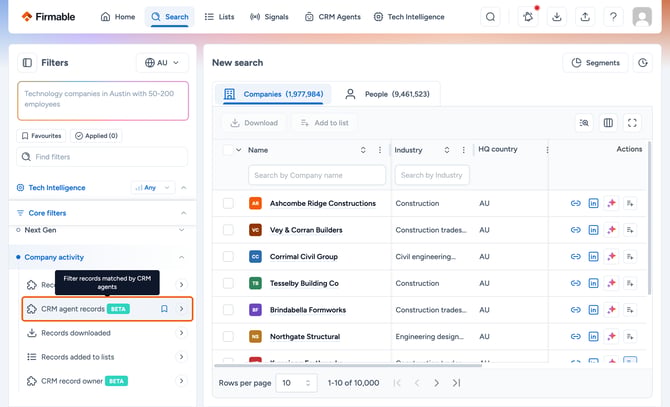670x407 pixels.
Task: Check the Northgate Structural row
Action: 228,337
